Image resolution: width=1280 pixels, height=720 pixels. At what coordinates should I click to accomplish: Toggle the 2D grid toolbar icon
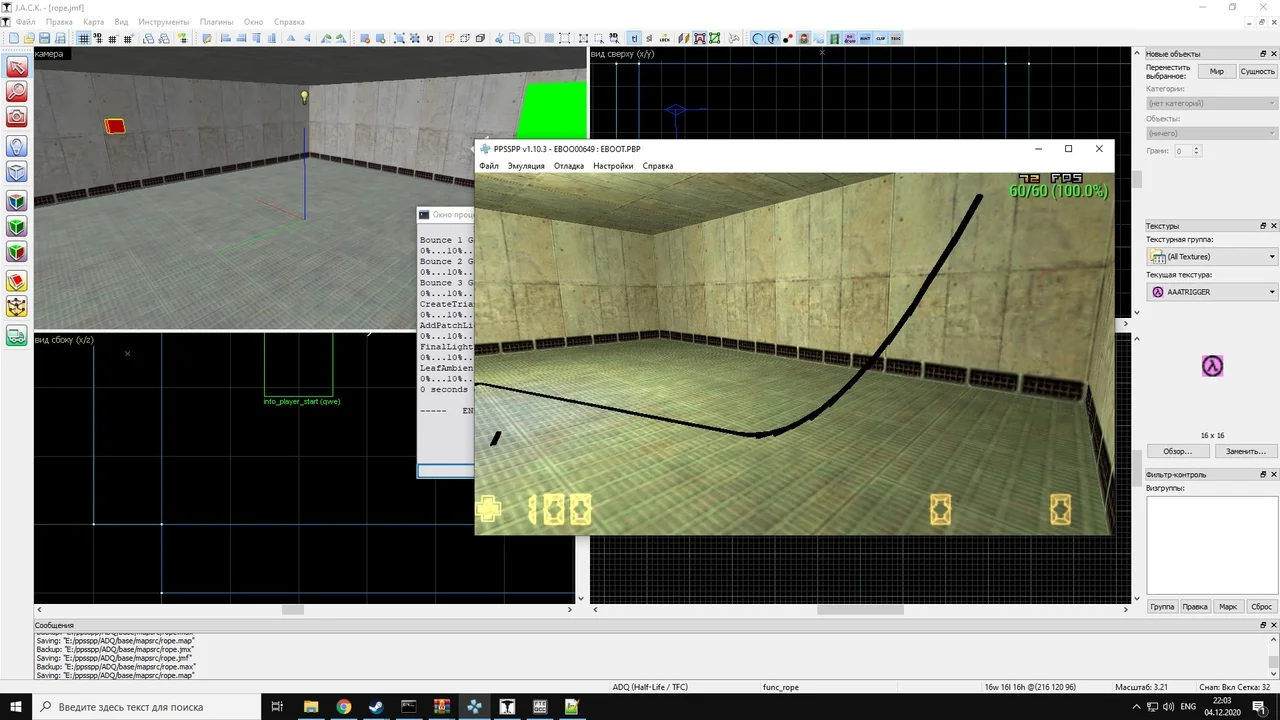pos(83,38)
